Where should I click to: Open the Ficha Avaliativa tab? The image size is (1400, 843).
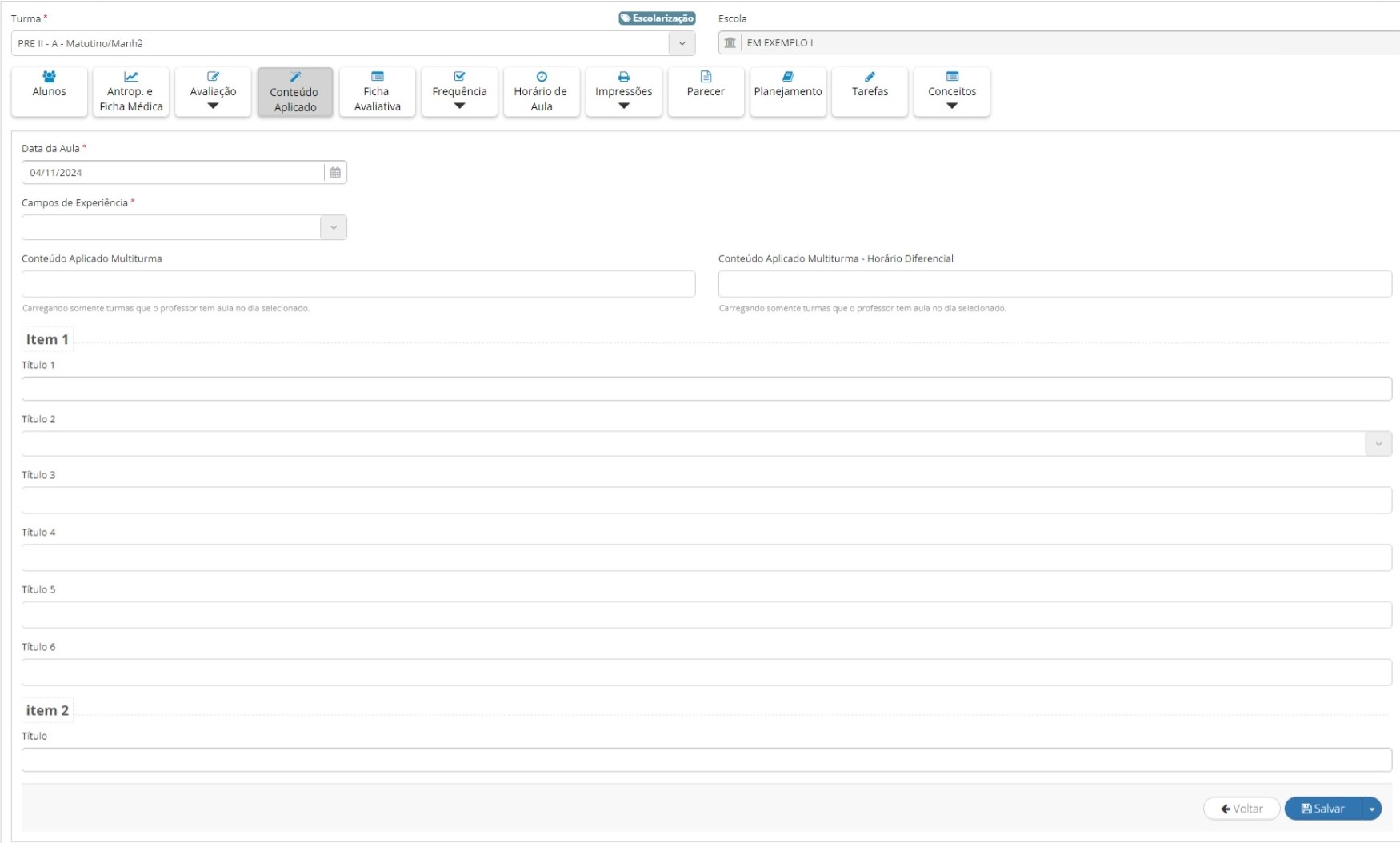coord(378,92)
